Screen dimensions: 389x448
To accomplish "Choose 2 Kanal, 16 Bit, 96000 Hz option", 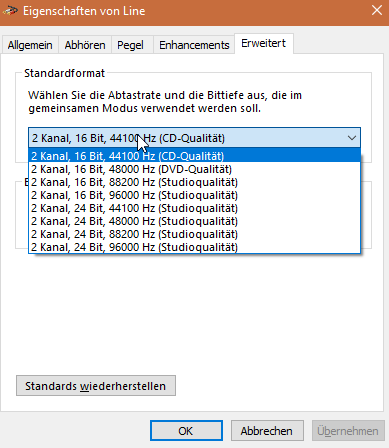I will pos(194,195).
